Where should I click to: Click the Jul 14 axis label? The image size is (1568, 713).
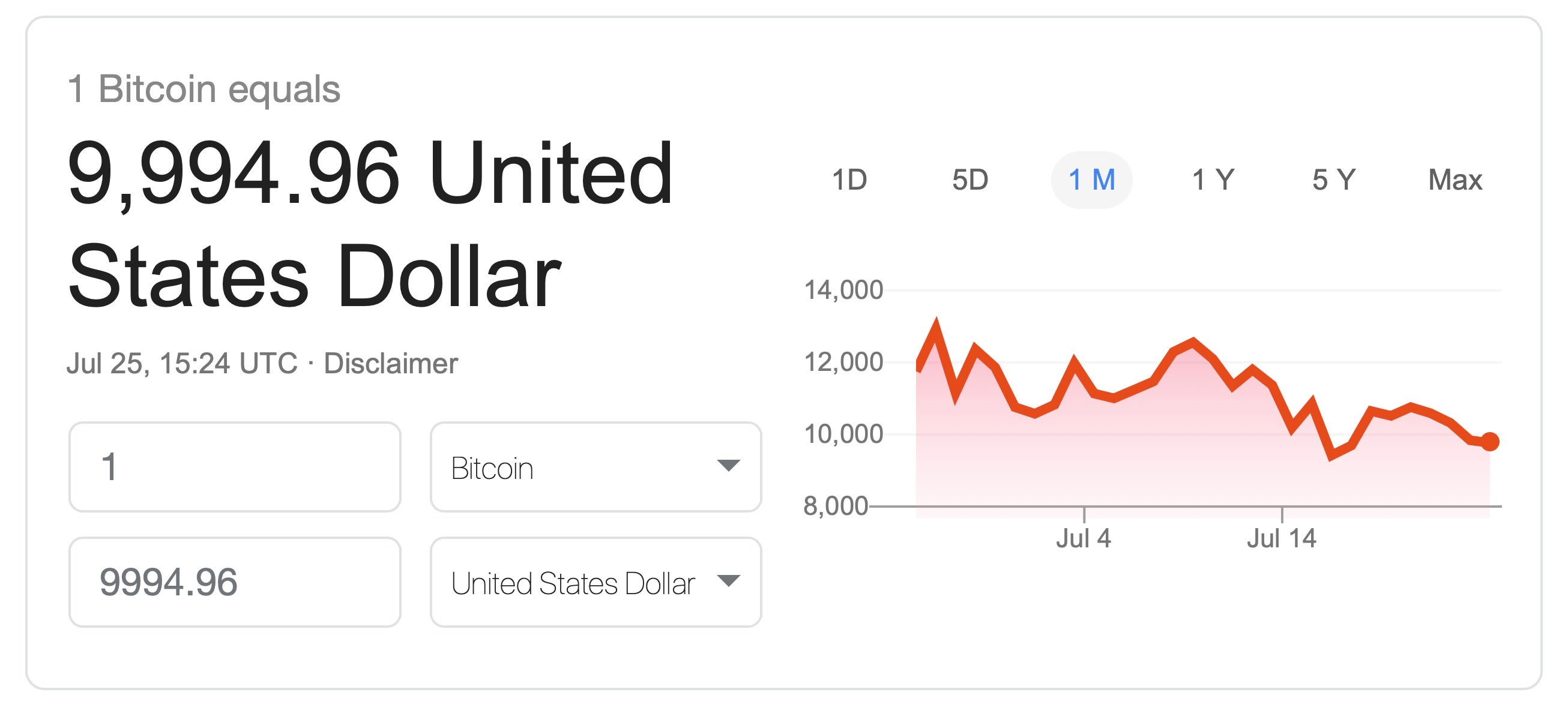[x=1281, y=538]
